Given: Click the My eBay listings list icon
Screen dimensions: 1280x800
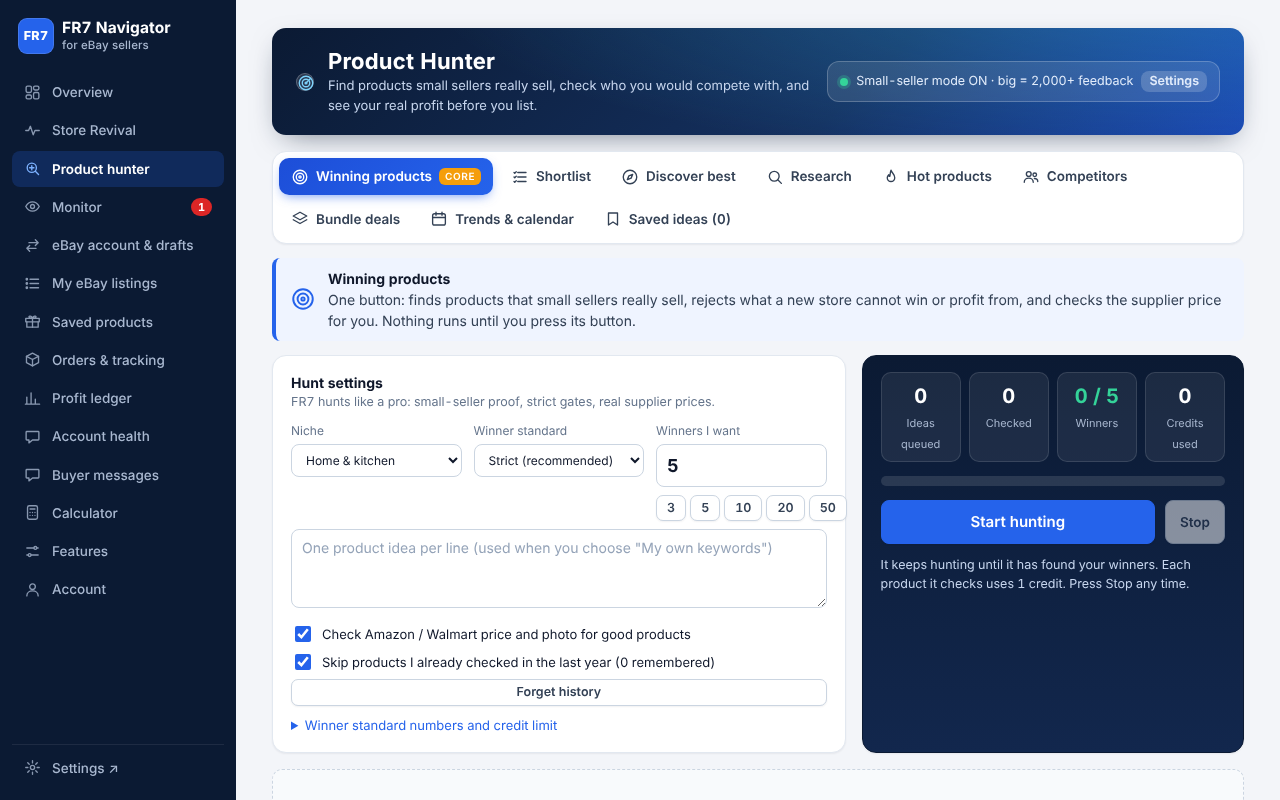Looking at the screenshot, I should pyautogui.click(x=33, y=283).
